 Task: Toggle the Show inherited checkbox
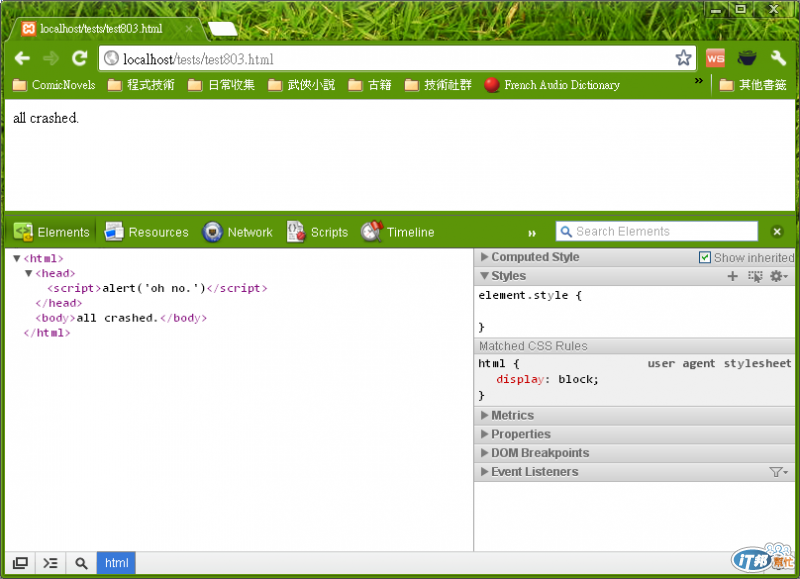[705, 258]
